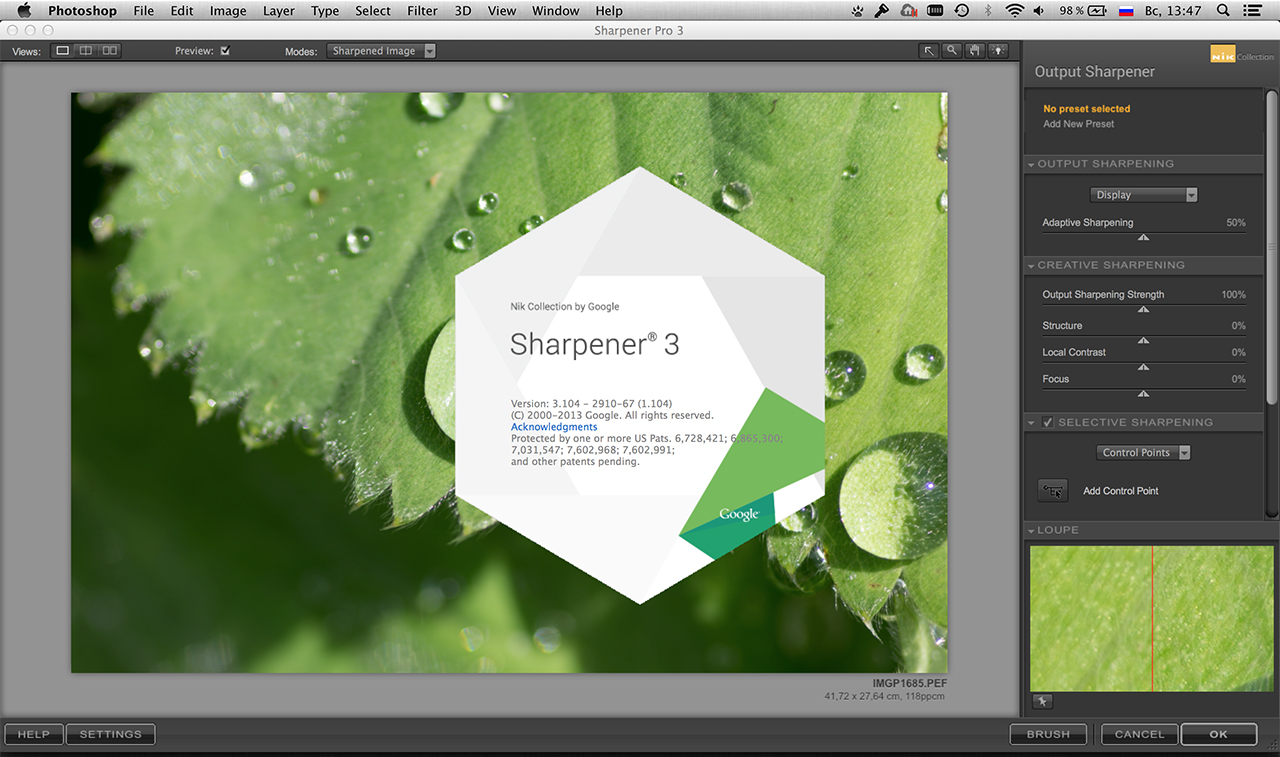Click the battery status icon

coord(1097,11)
